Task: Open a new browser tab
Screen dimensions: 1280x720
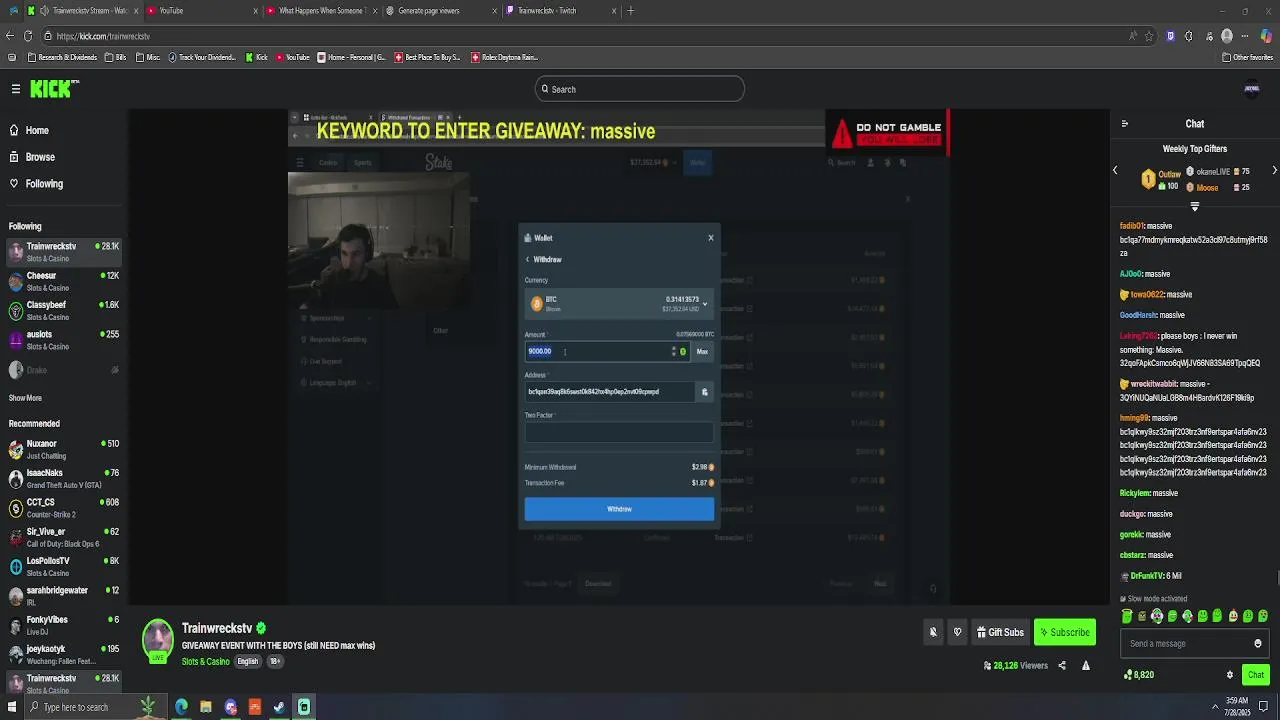Action: 630,11
